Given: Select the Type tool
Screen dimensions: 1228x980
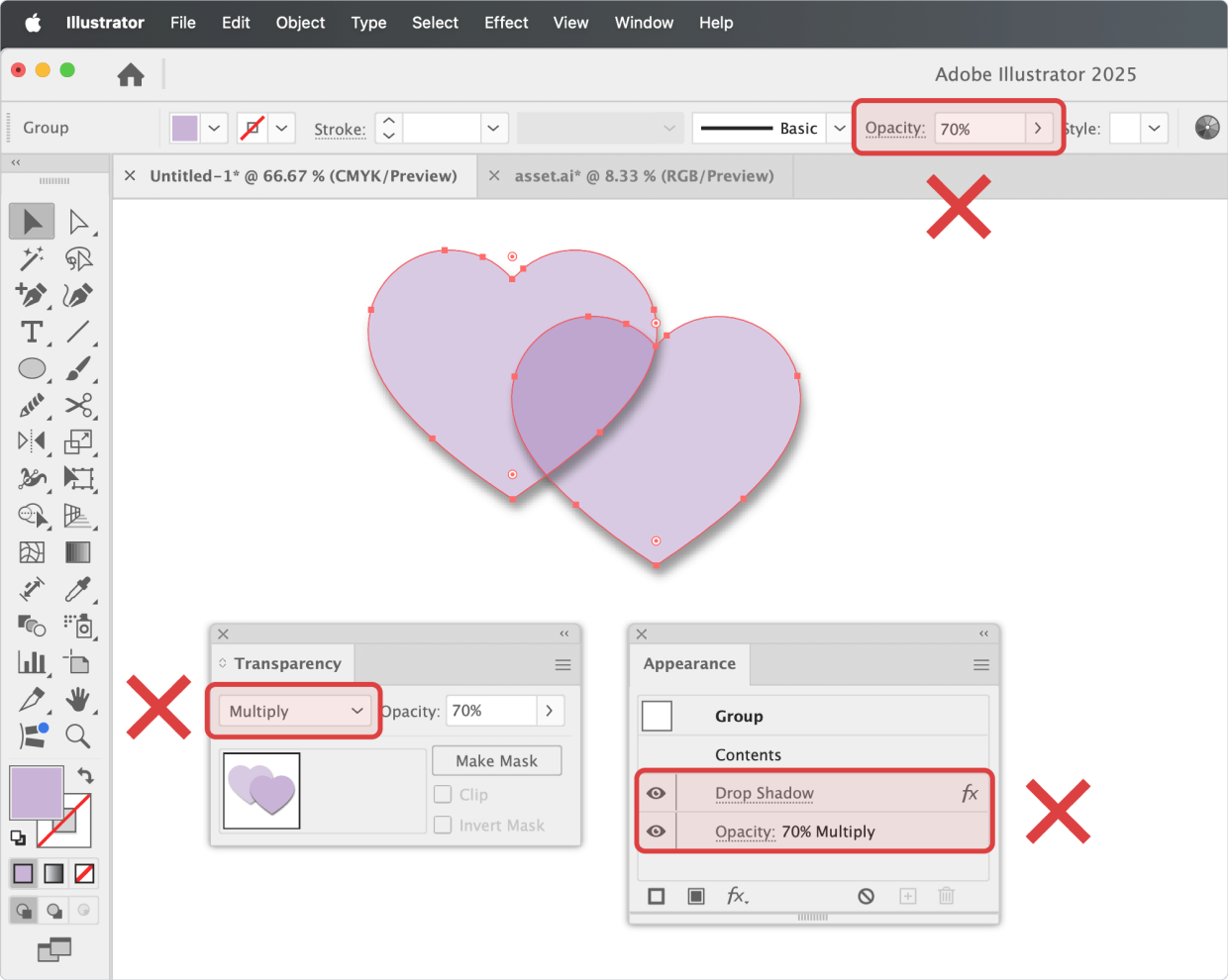Looking at the screenshot, I should [x=32, y=333].
